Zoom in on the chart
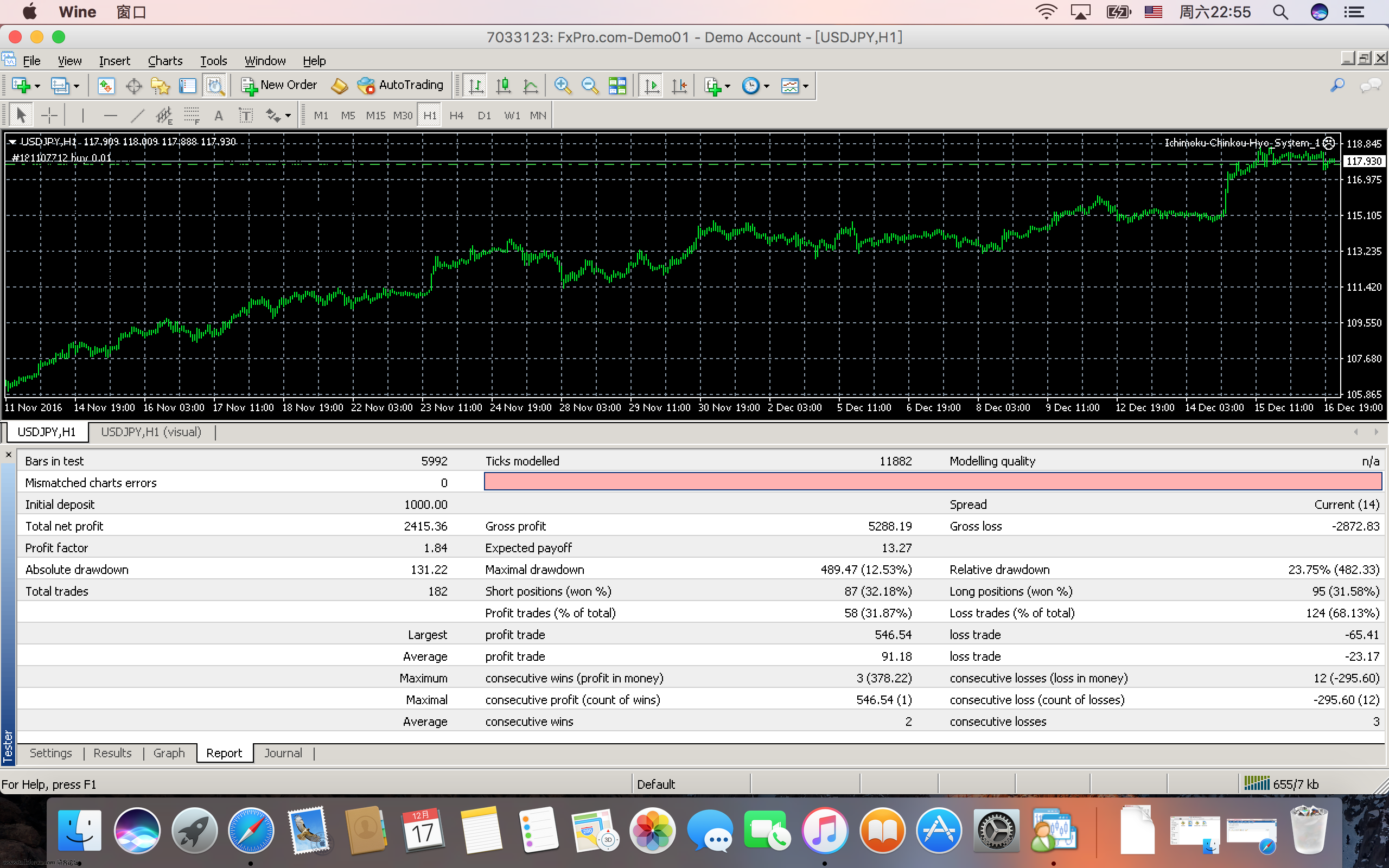The height and width of the screenshot is (868, 1389). [563, 86]
